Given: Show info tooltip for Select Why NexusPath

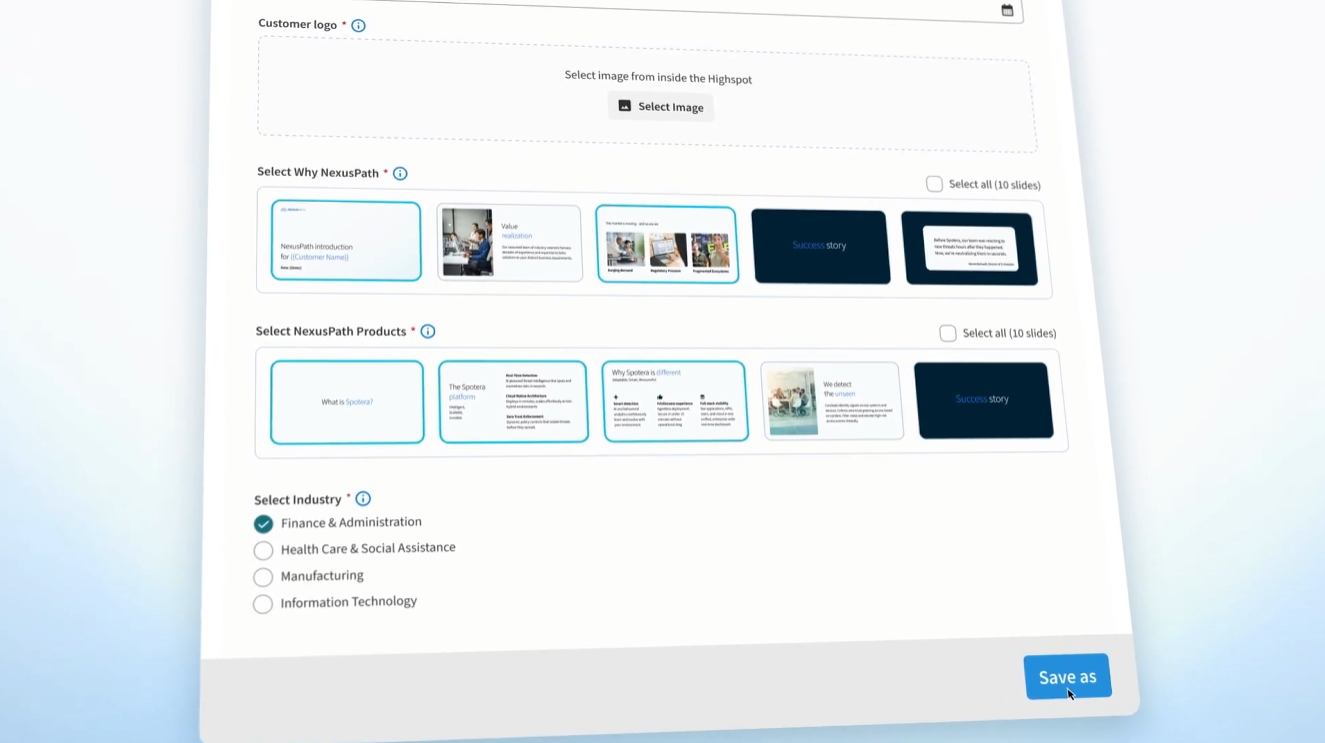Looking at the screenshot, I should (x=400, y=173).
